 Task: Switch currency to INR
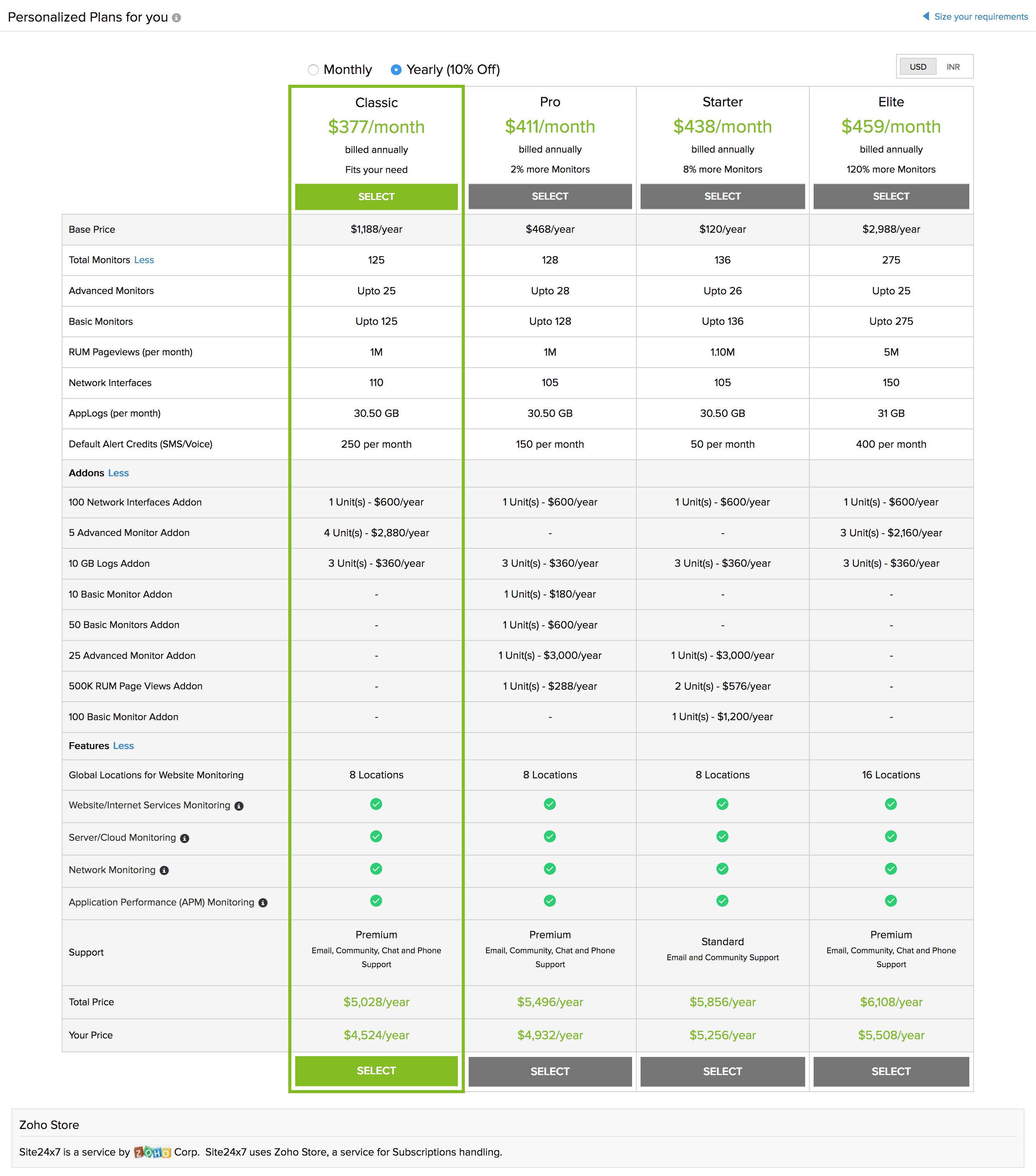(x=953, y=67)
